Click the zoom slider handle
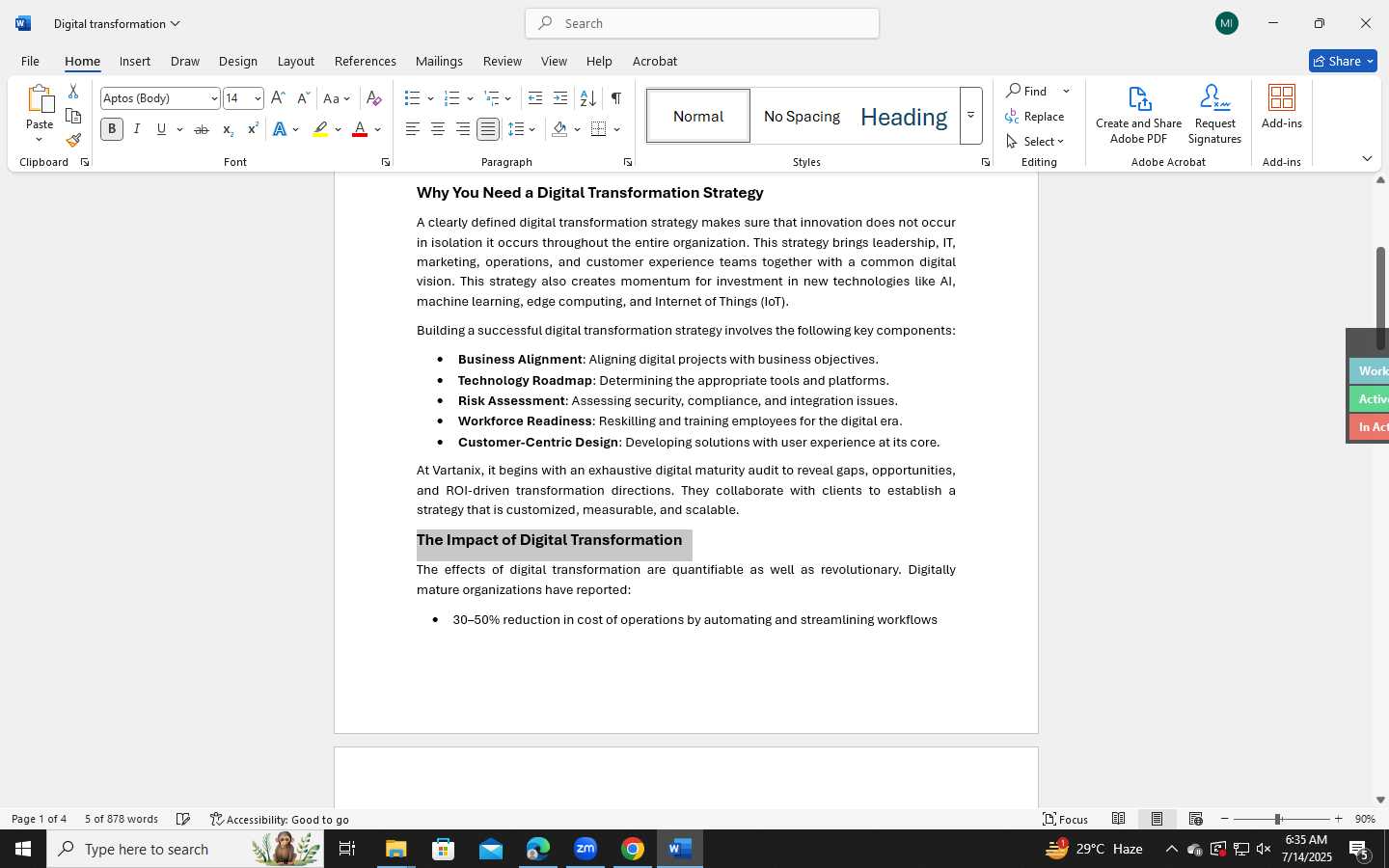 [x=1278, y=819]
